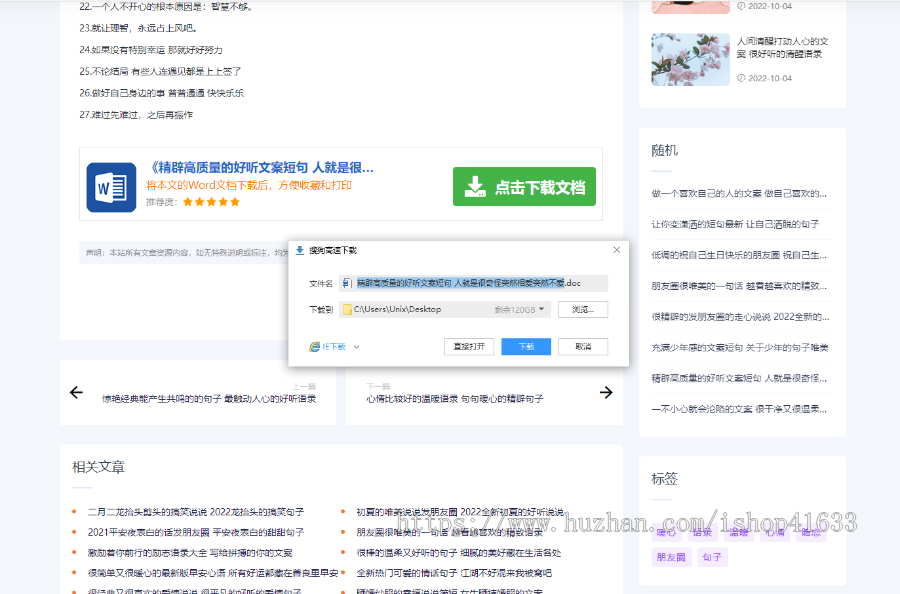Screen dimensions: 900x594
Task: Click the IE下载 link
Action: coord(334,347)
